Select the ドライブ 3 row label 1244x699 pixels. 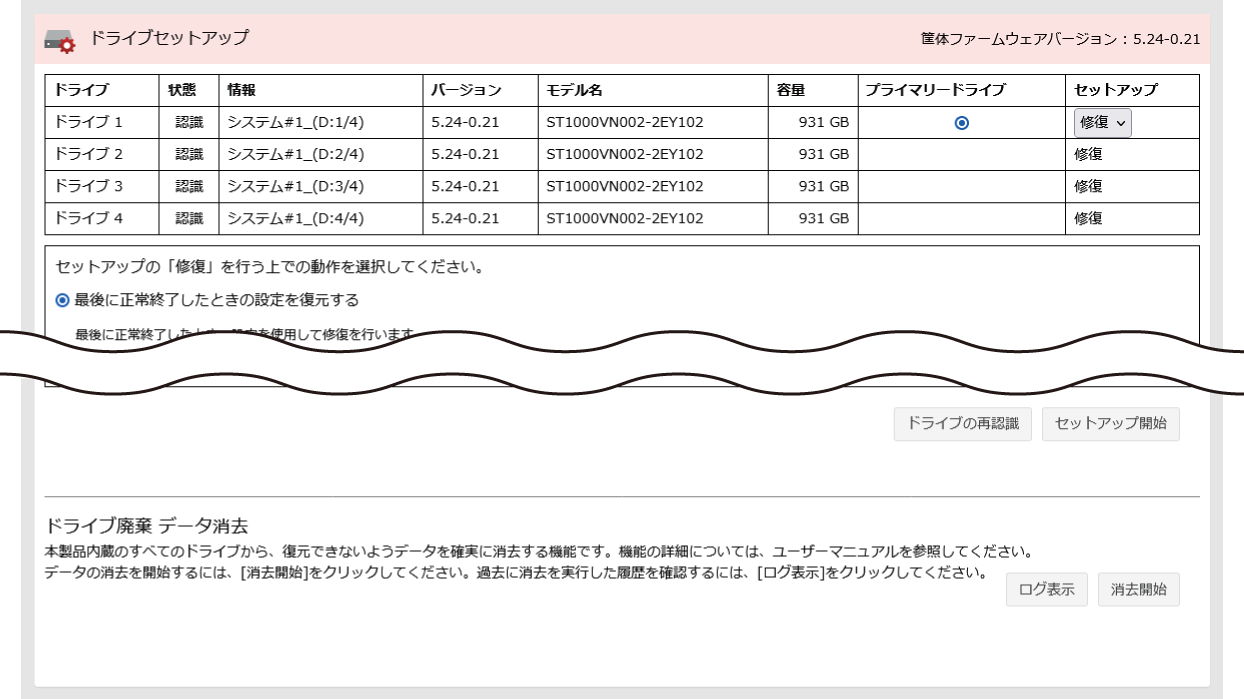(x=88, y=186)
